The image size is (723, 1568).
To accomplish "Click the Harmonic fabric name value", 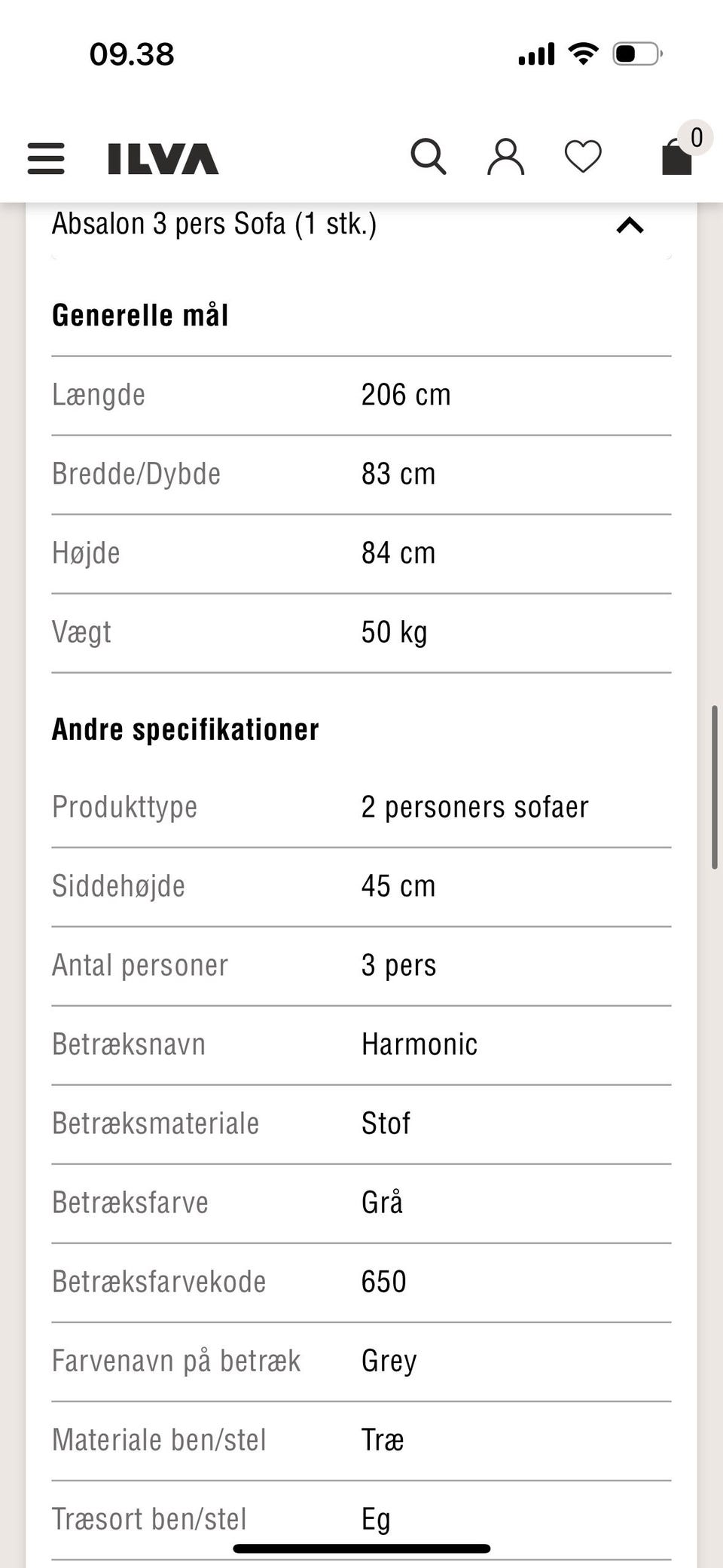I will click(419, 1044).
